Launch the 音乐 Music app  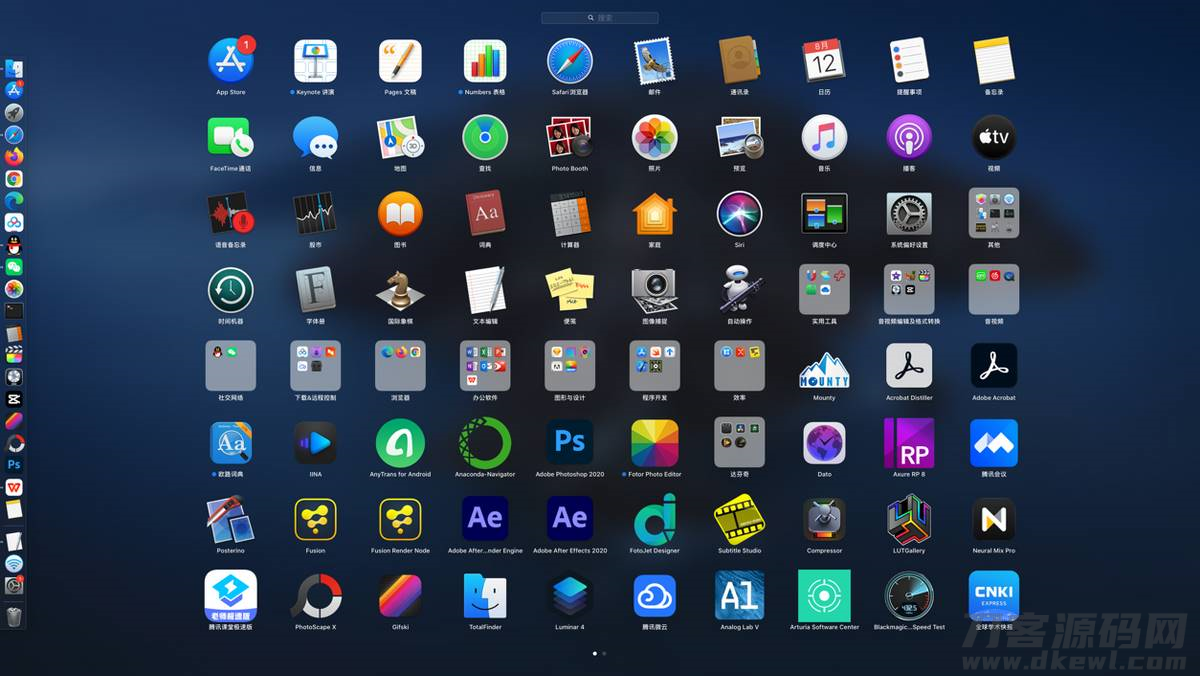coord(824,138)
